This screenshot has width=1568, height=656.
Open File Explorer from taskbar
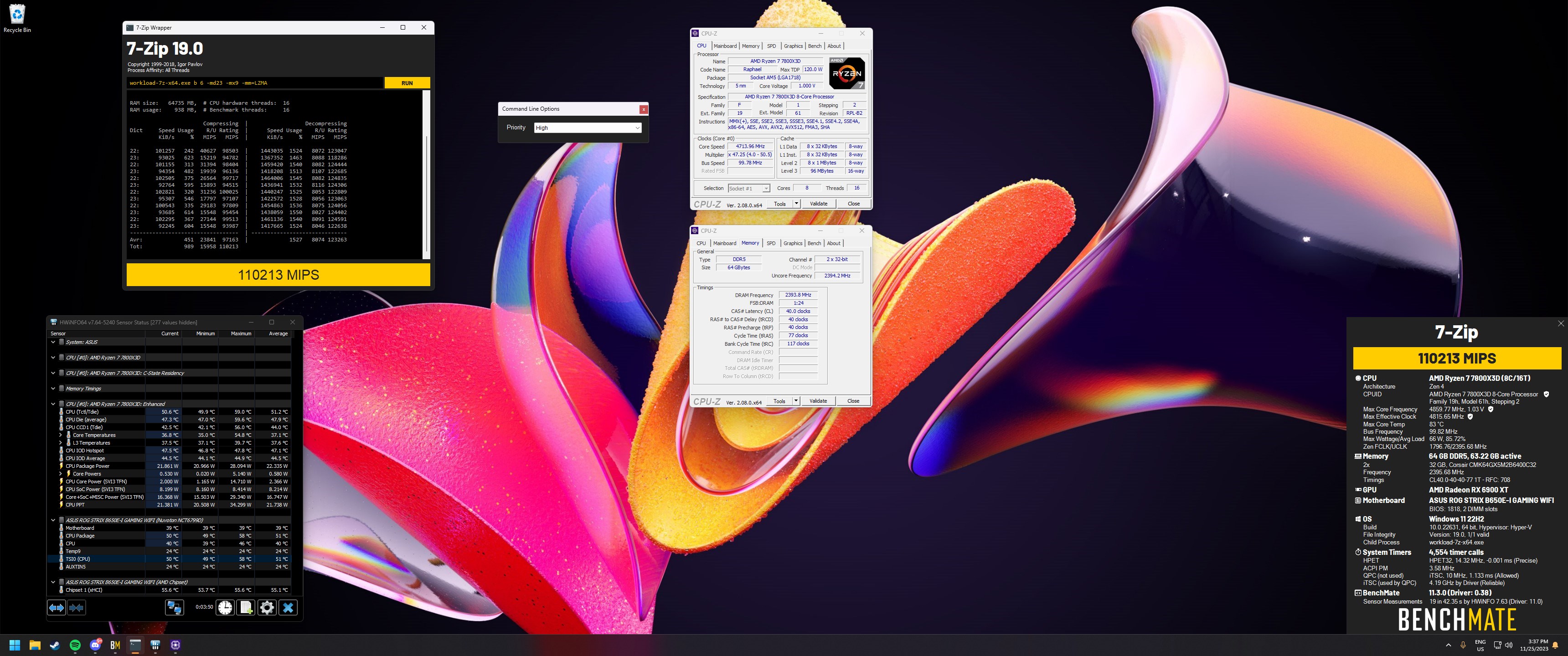click(x=35, y=645)
